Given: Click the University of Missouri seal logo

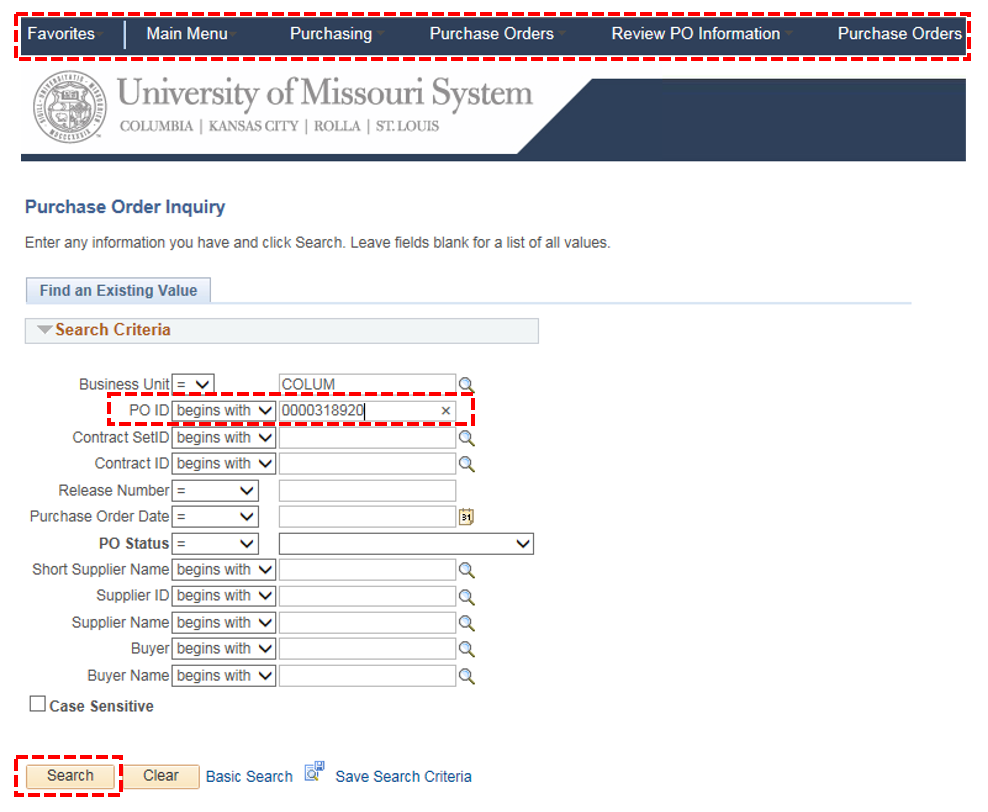Looking at the screenshot, I should point(70,107).
